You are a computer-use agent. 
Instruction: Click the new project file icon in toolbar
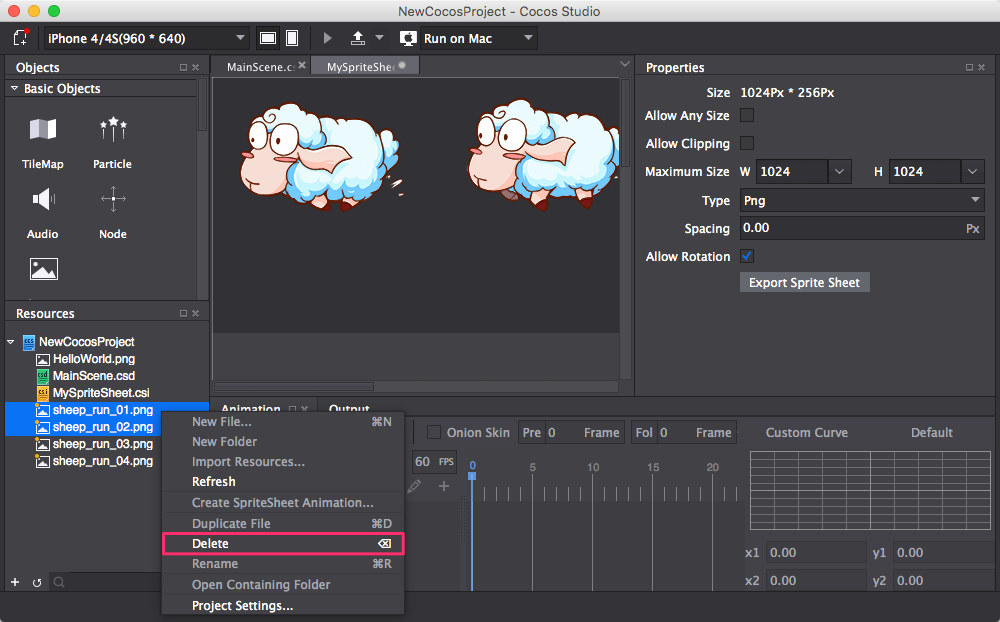coord(21,38)
